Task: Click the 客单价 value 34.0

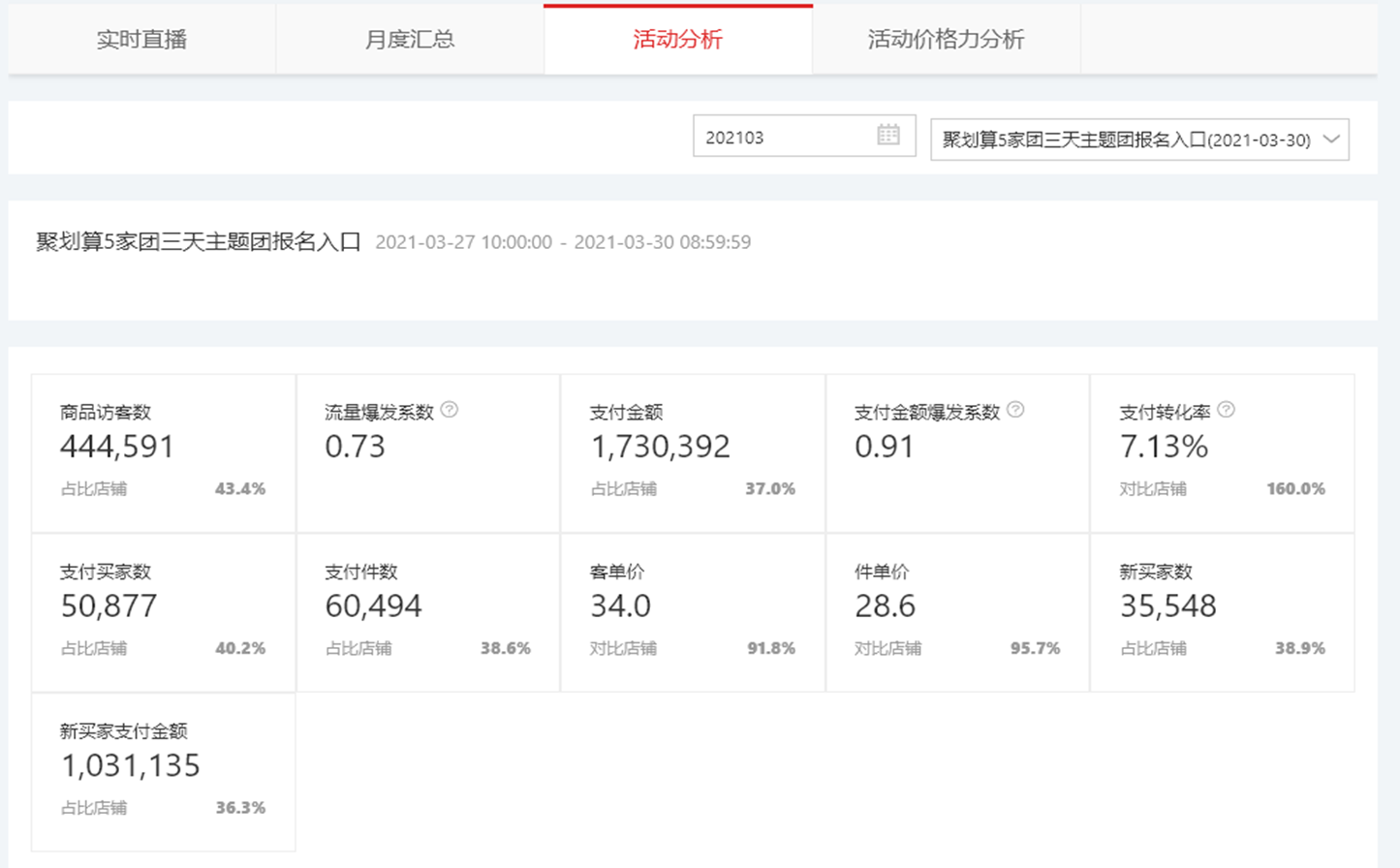Action: 620,606
